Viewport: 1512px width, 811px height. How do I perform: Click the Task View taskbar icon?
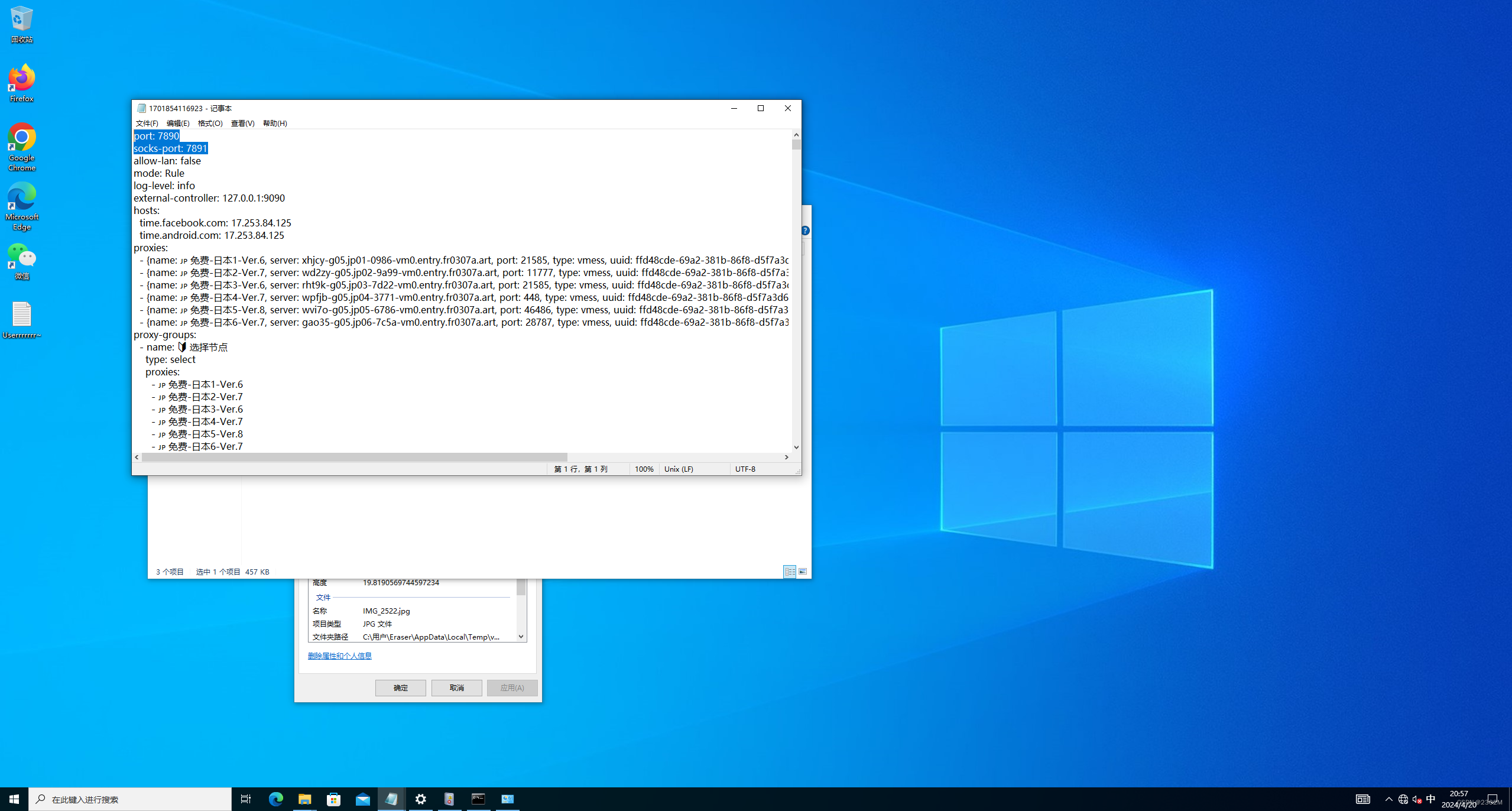(246, 799)
